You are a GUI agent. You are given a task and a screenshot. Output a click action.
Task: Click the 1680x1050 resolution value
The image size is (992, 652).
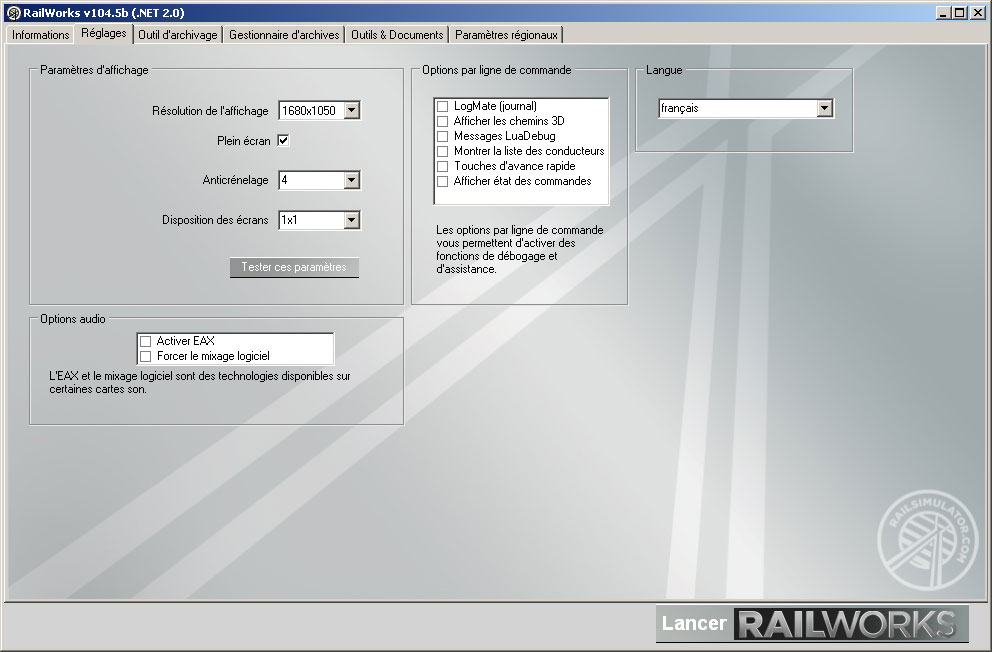point(309,111)
